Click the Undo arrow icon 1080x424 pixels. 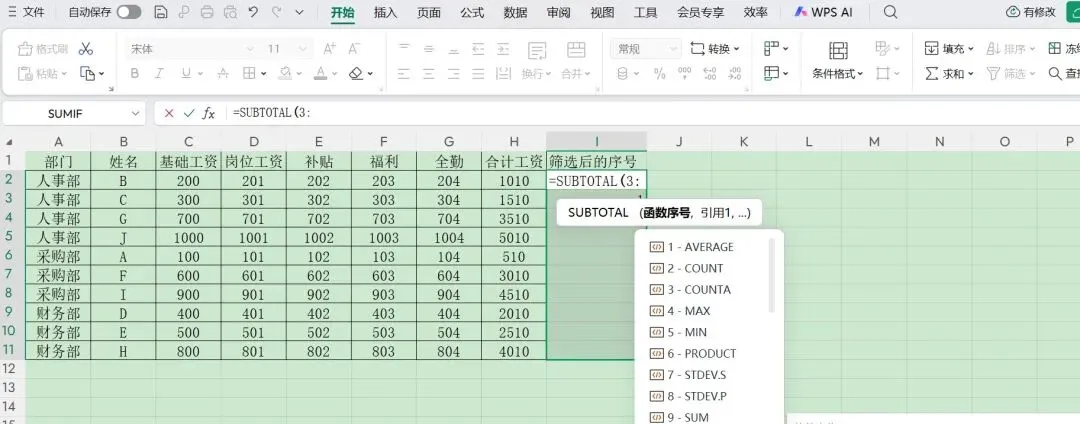pyautogui.click(x=253, y=12)
